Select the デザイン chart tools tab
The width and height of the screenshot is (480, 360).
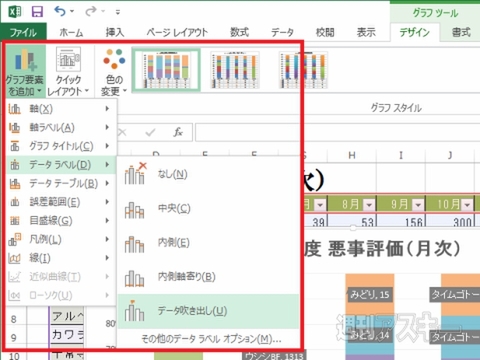(x=414, y=32)
